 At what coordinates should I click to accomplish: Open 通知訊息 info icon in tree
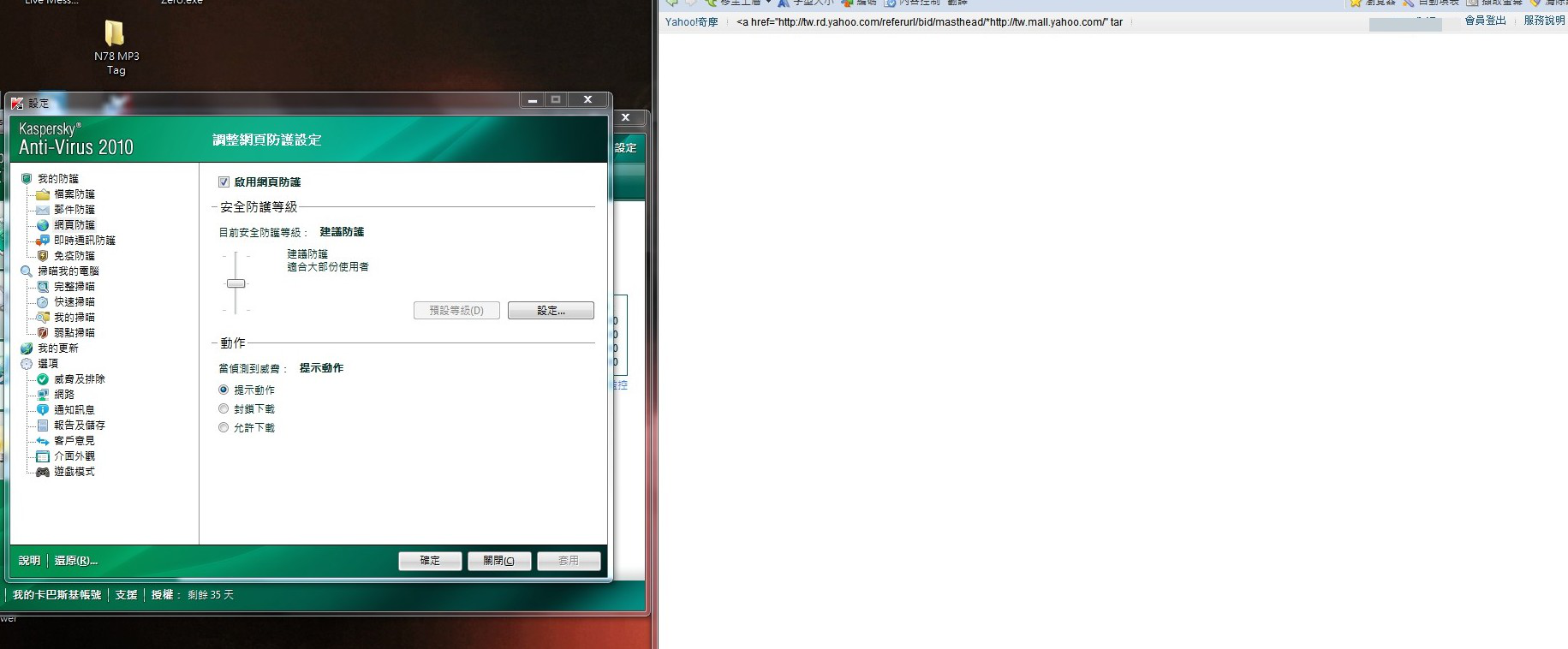[43, 410]
